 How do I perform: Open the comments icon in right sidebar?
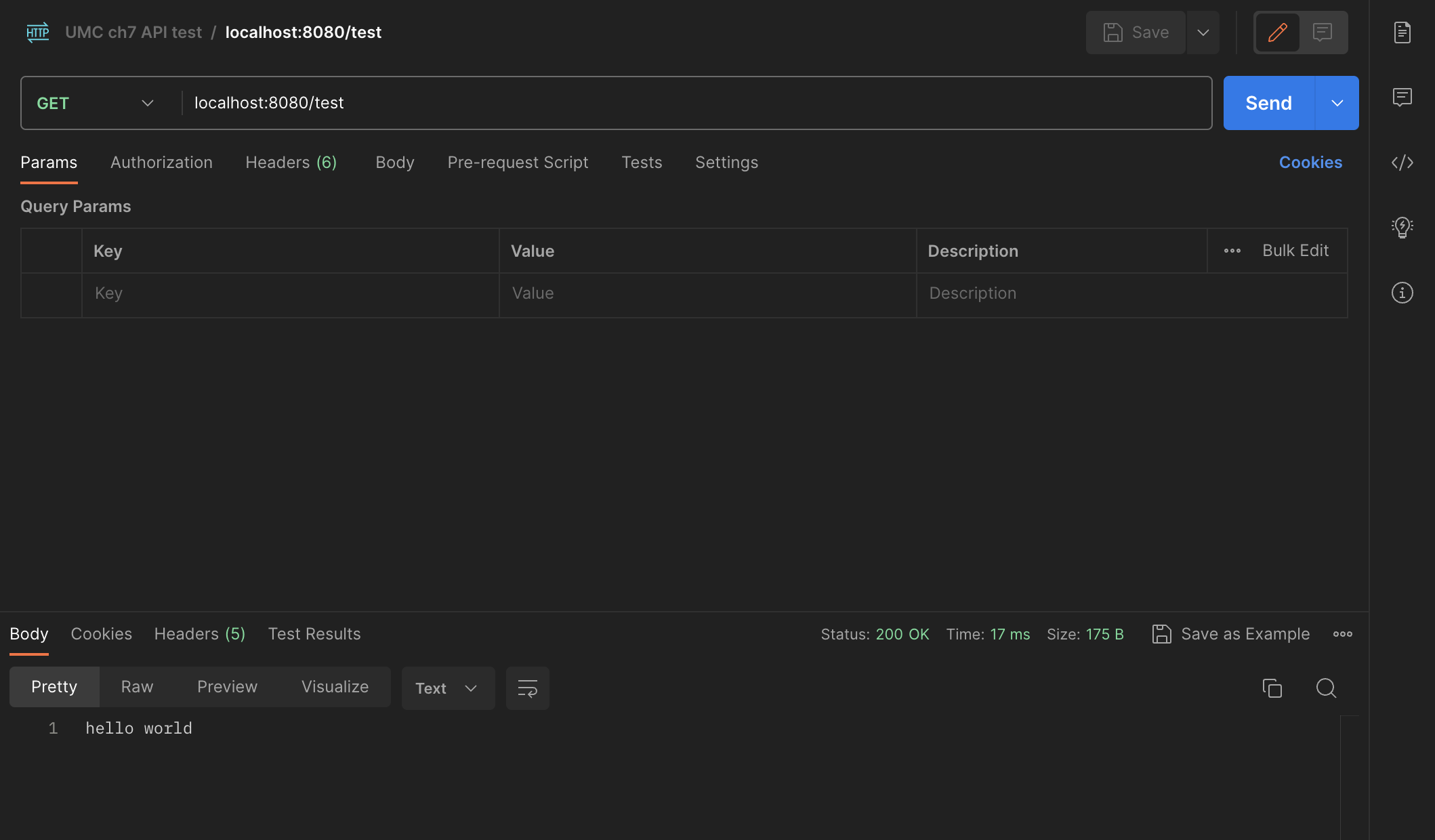[1402, 98]
